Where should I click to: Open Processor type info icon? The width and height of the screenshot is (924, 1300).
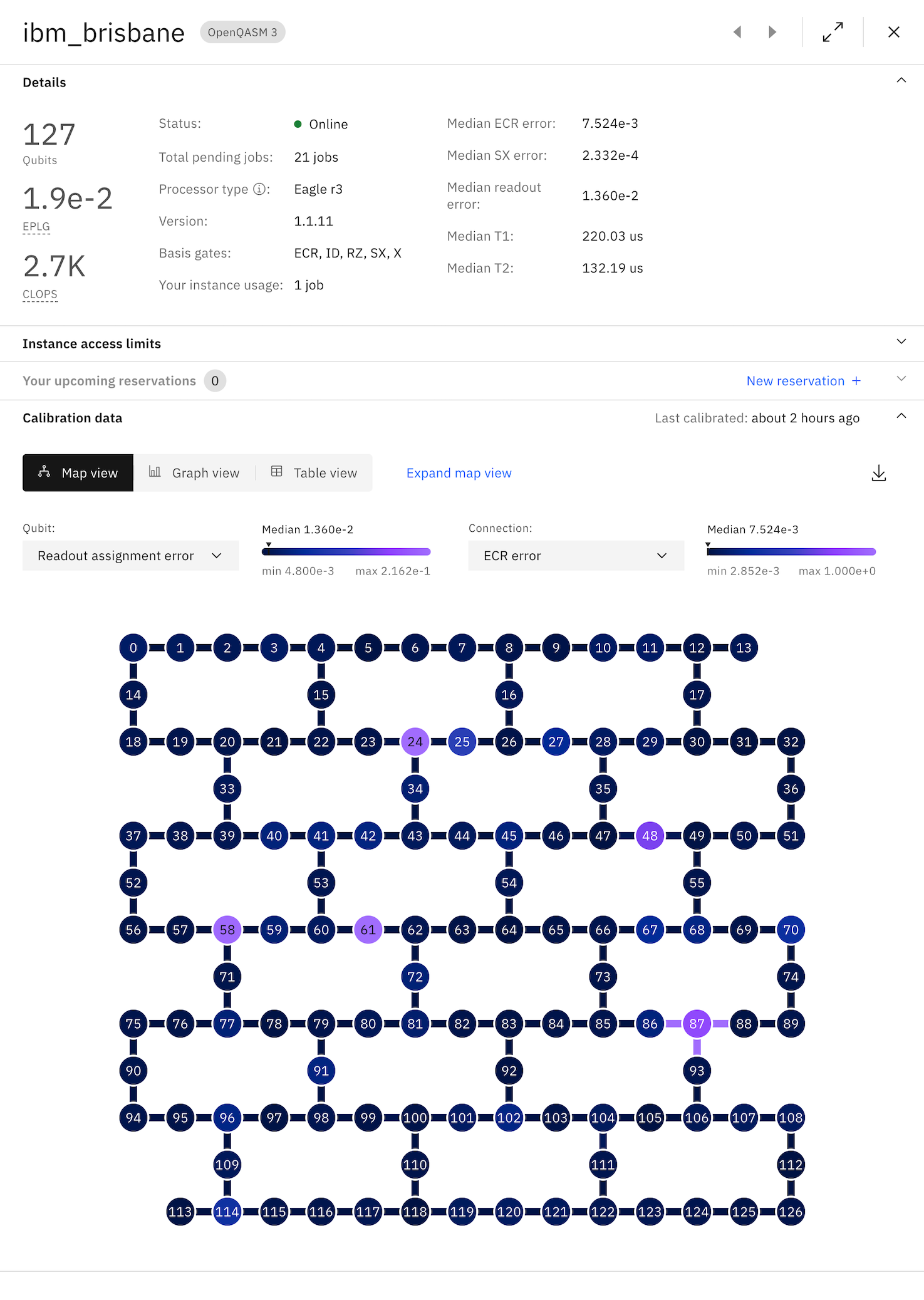pyautogui.click(x=259, y=189)
